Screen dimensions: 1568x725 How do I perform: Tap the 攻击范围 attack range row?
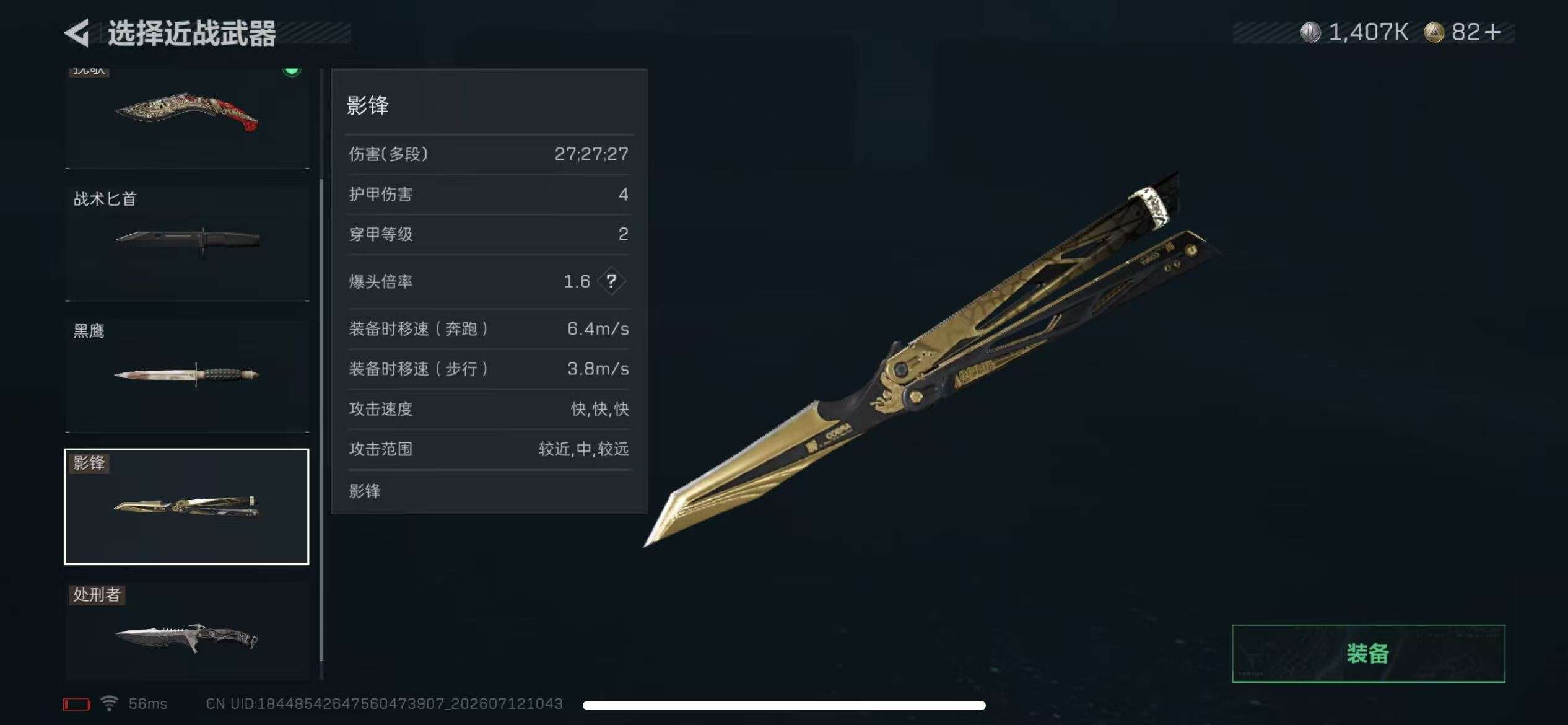[x=489, y=449]
